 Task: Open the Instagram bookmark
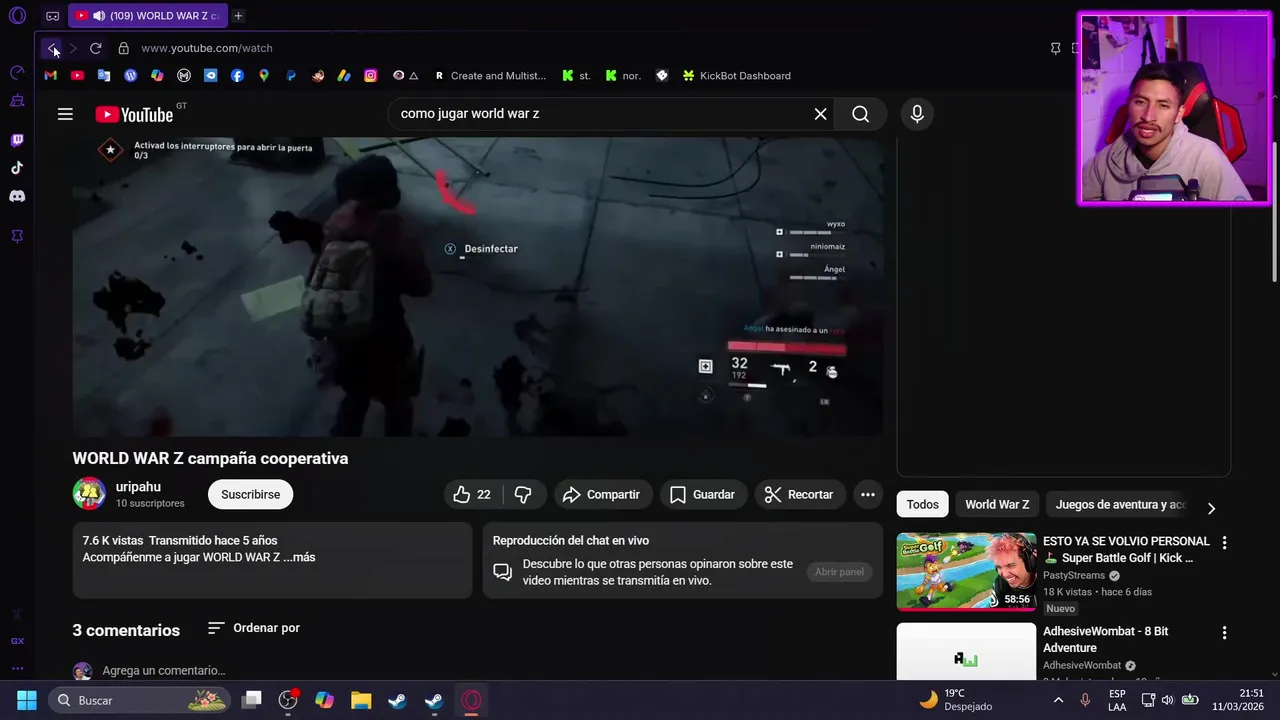point(371,76)
